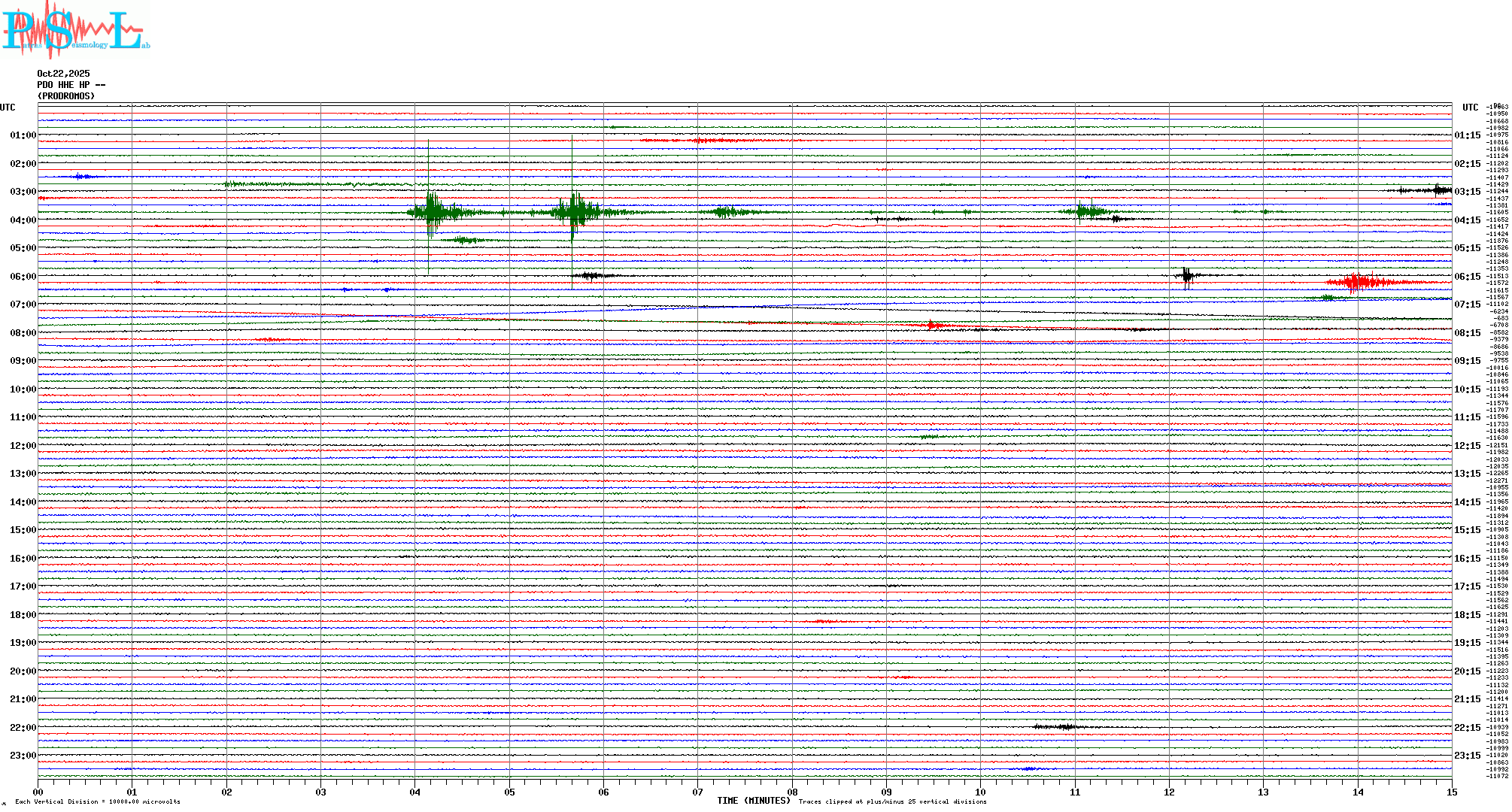
Task: Click the Oct22,2025 date text
Action: click(63, 74)
